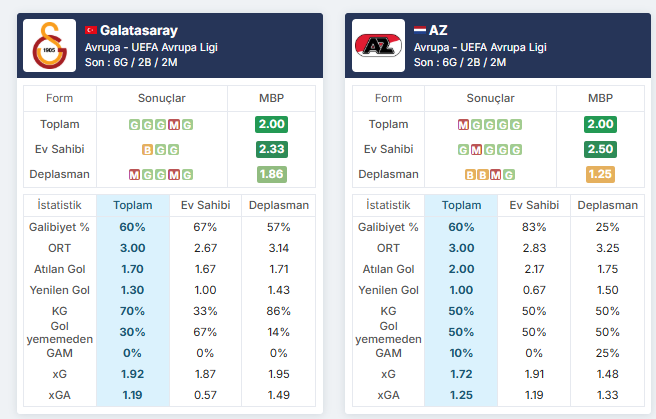Click the xG row label in Galatasaray's table
The width and height of the screenshot is (656, 419).
click(x=60, y=374)
